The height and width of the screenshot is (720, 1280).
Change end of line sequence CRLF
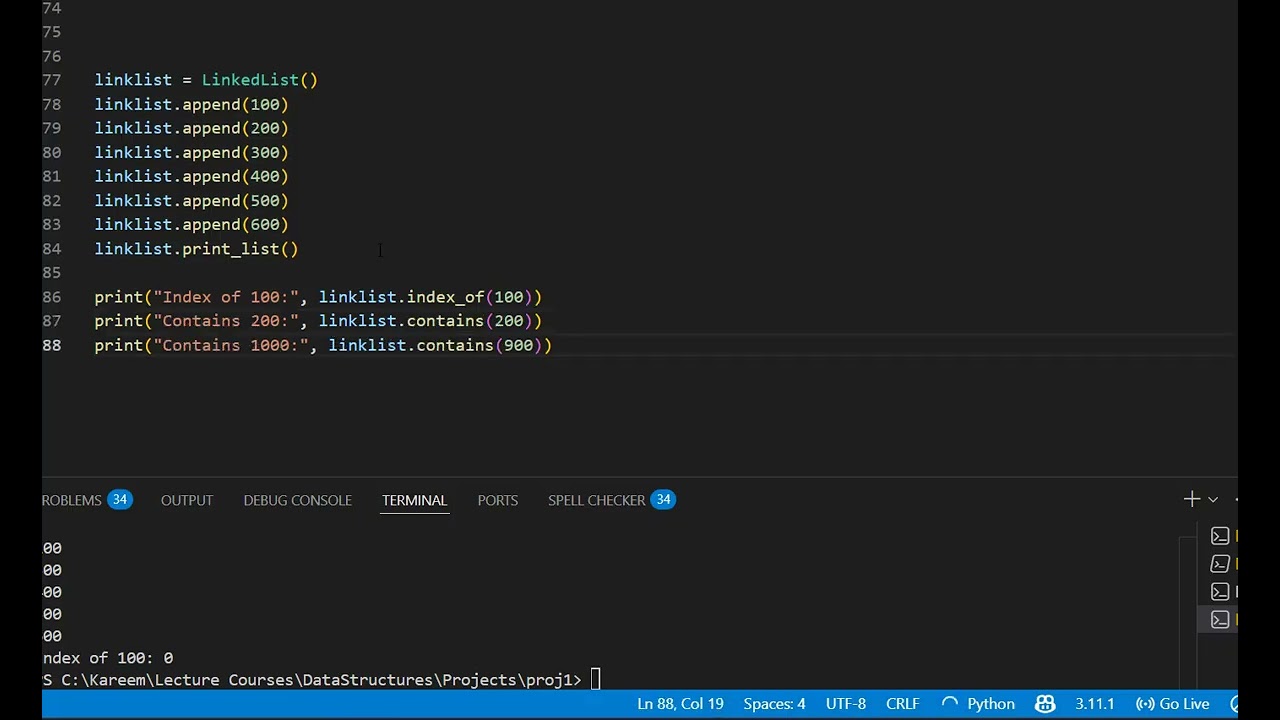[x=902, y=704]
